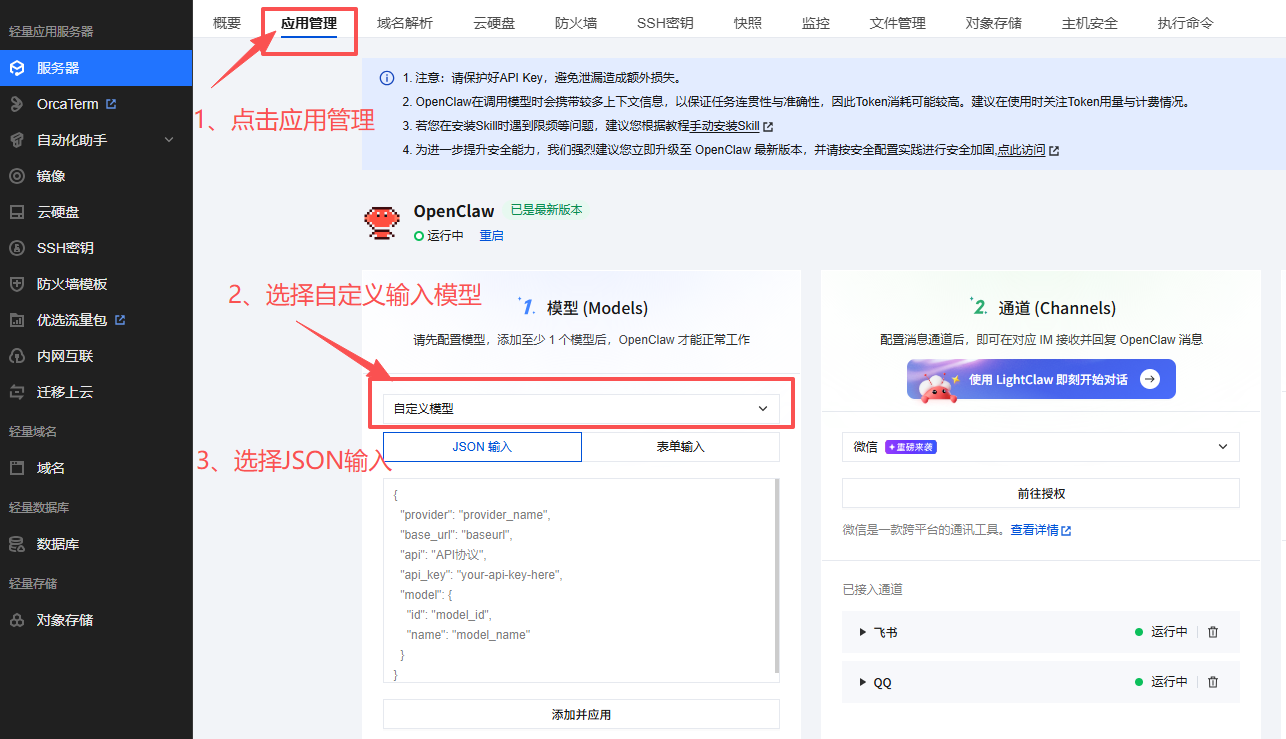Switch to the 快照 tab
This screenshot has height=739, width=1286.
[x=747, y=23]
